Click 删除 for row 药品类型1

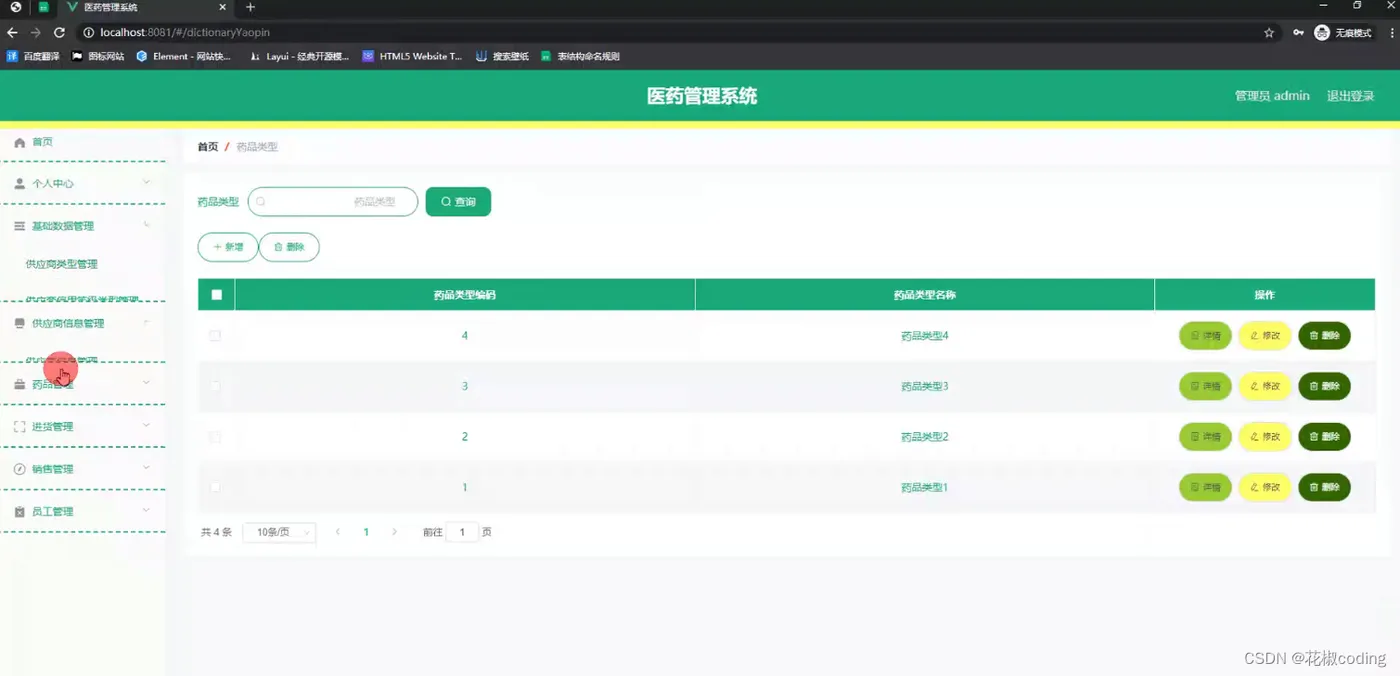[1324, 487]
